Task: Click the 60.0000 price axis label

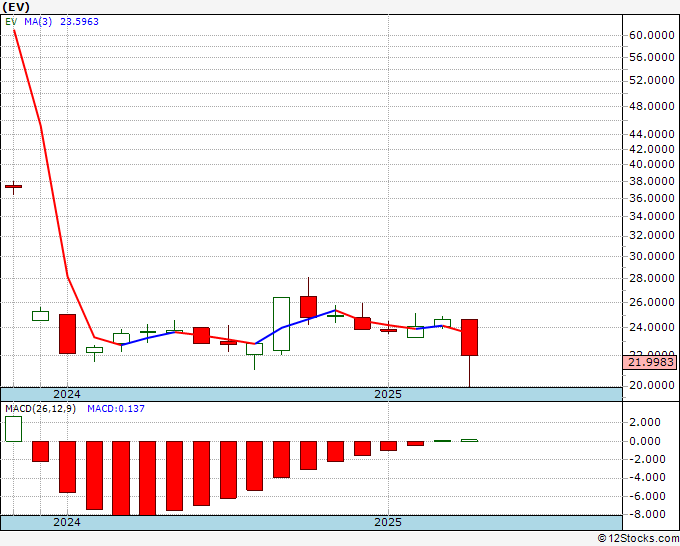Action: [651, 36]
